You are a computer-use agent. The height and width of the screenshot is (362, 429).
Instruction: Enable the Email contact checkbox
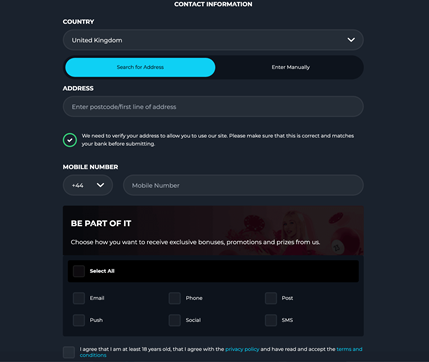79,298
